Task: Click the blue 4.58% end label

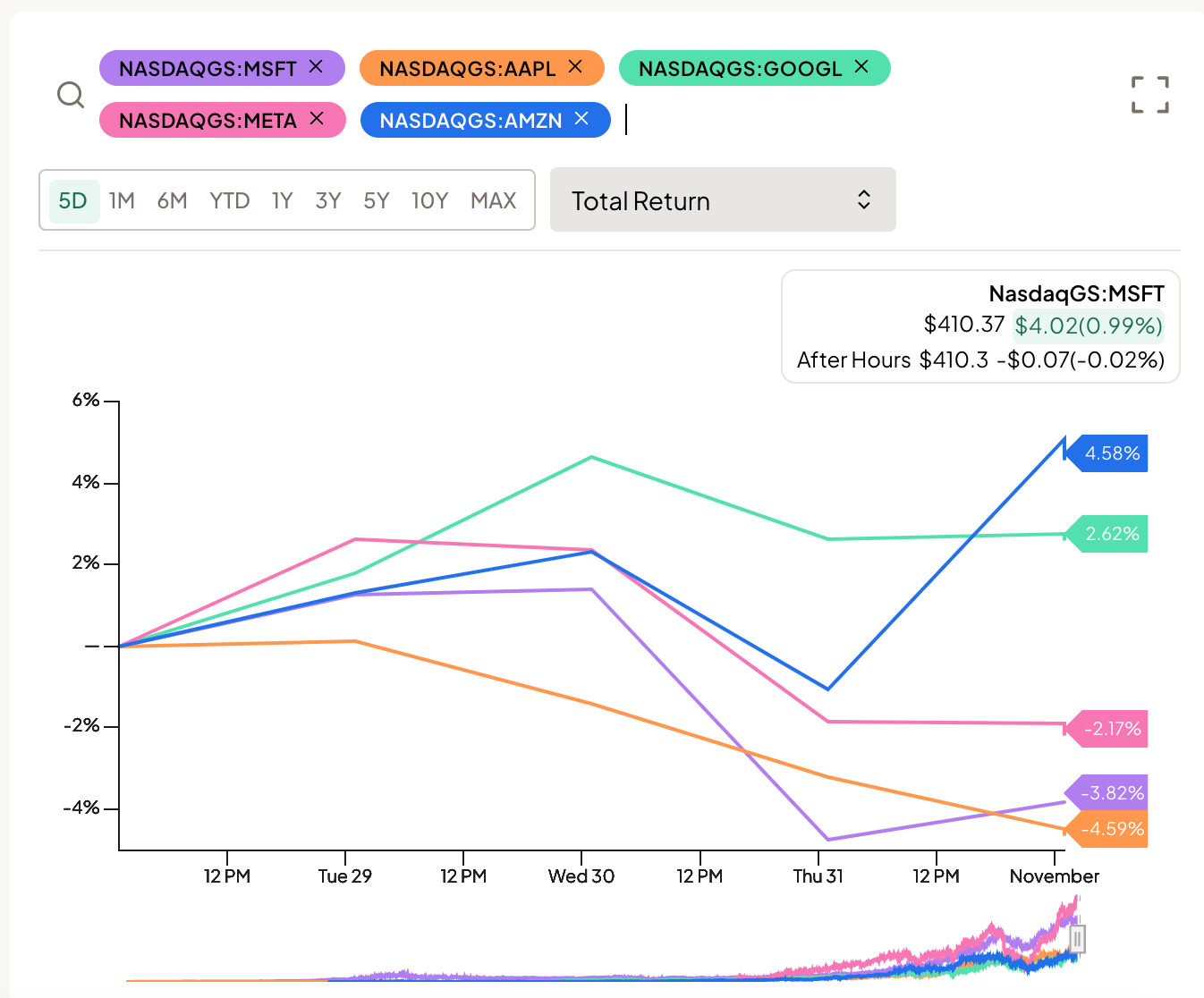Action: pos(1106,453)
